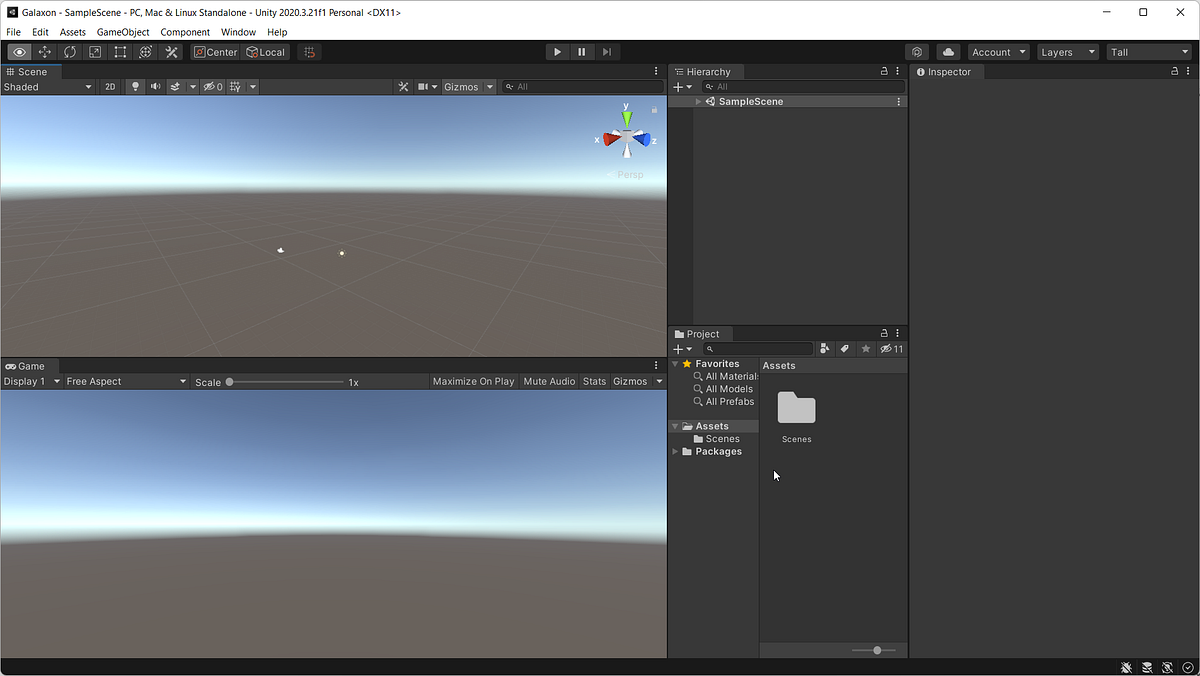Viewport: 1200px width, 676px height.
Task: Click the create (+) icon in Hierarchy
Action: pos(679,86)
